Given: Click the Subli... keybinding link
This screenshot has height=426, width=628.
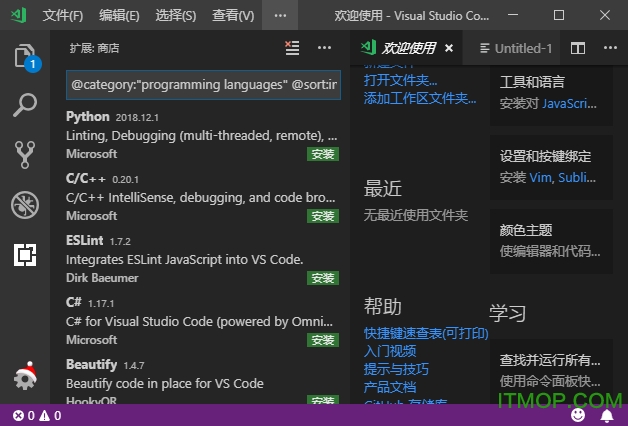Looking at the screenshot, I should click(577, 177).
